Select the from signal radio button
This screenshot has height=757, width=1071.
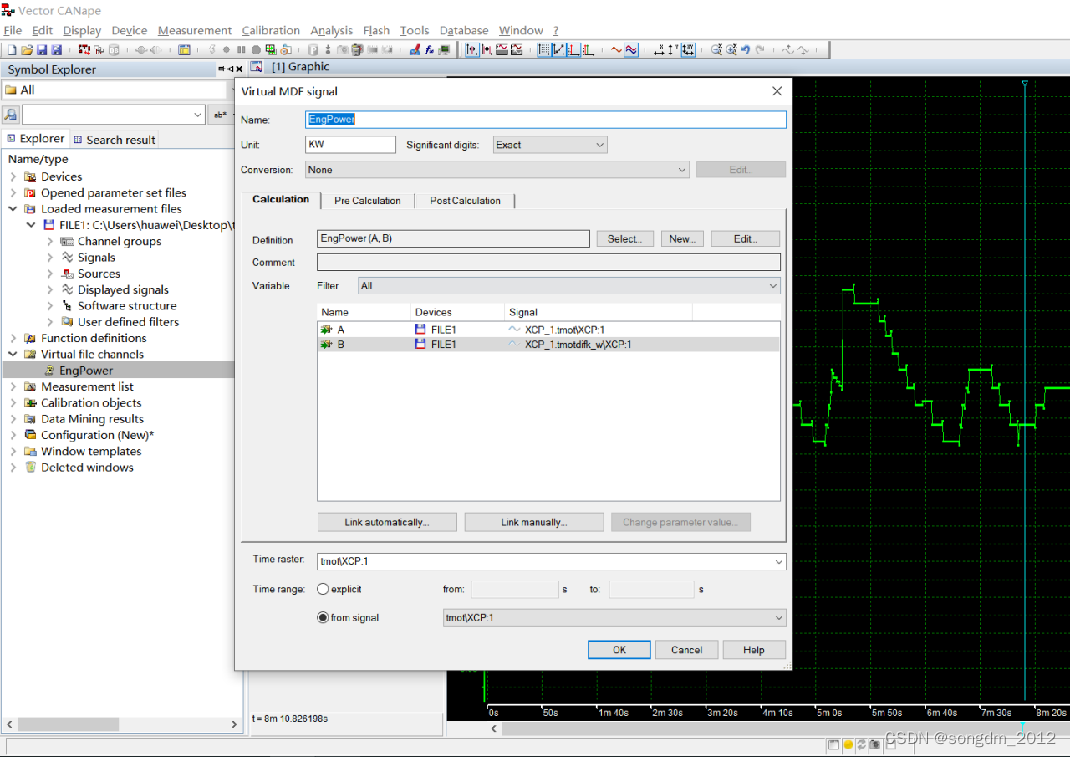(323, 618)
